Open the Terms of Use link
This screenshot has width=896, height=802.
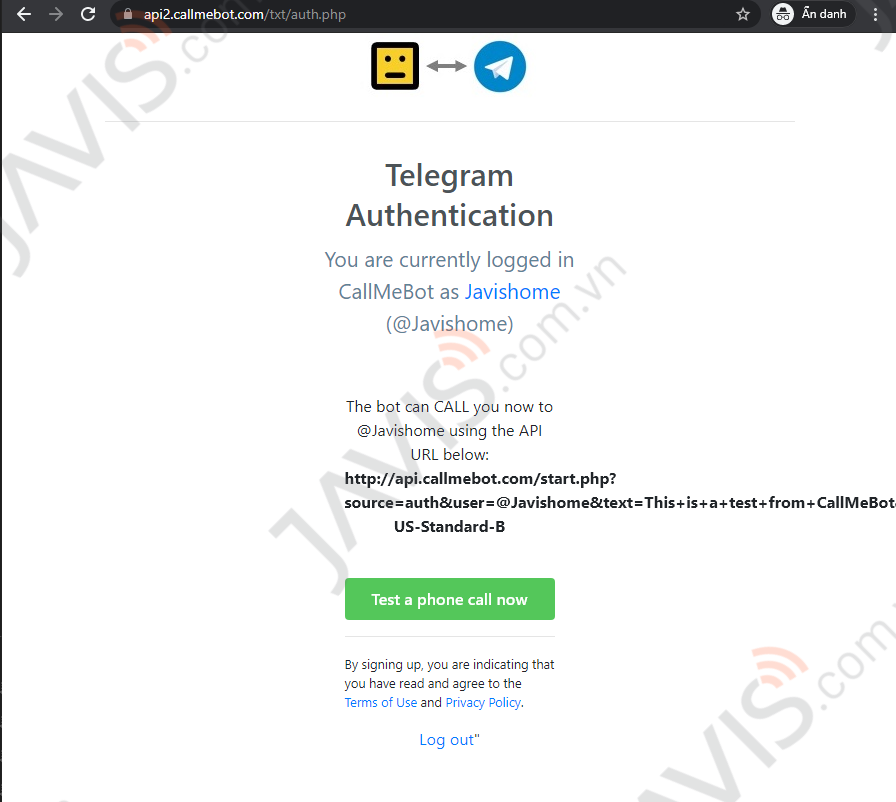point(381,703)
